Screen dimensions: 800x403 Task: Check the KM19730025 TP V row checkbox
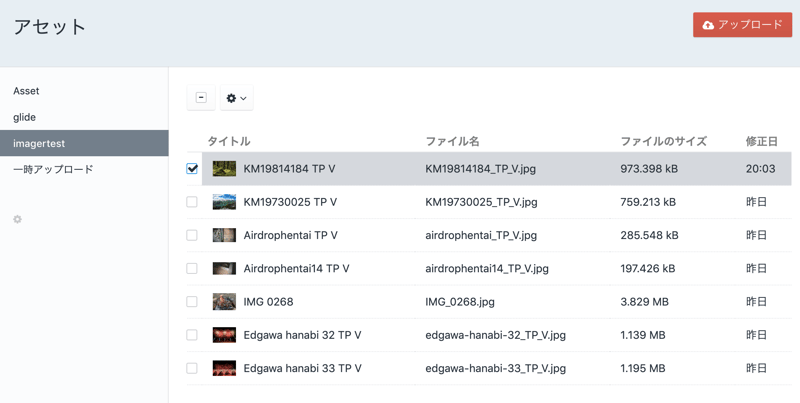click(x=192, y=202)
